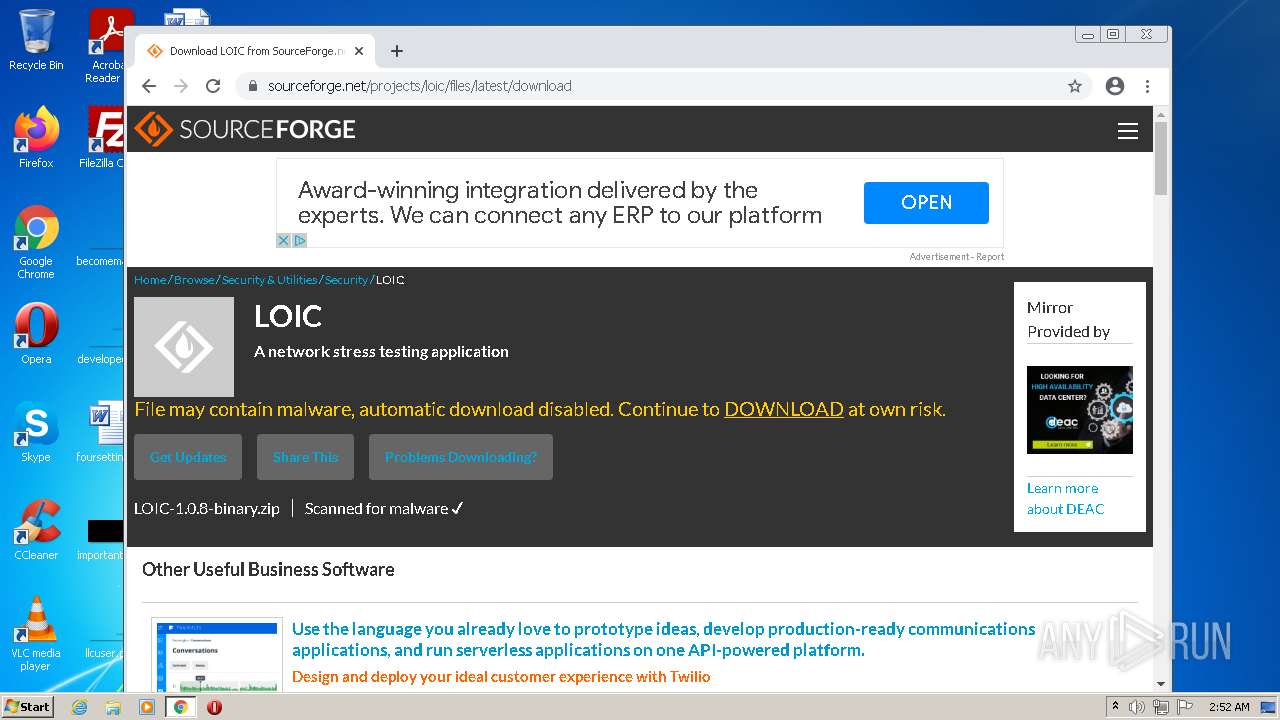Click the Problems Downloading? button
Viewport: 1280px width, 720px height.
(x=461, y=457)
